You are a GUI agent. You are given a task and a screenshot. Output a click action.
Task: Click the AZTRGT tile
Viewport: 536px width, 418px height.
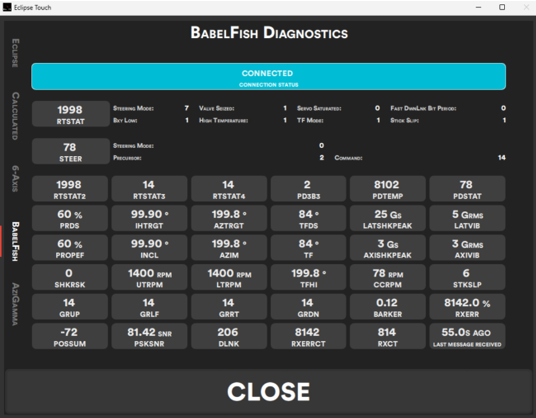point(229,218)
